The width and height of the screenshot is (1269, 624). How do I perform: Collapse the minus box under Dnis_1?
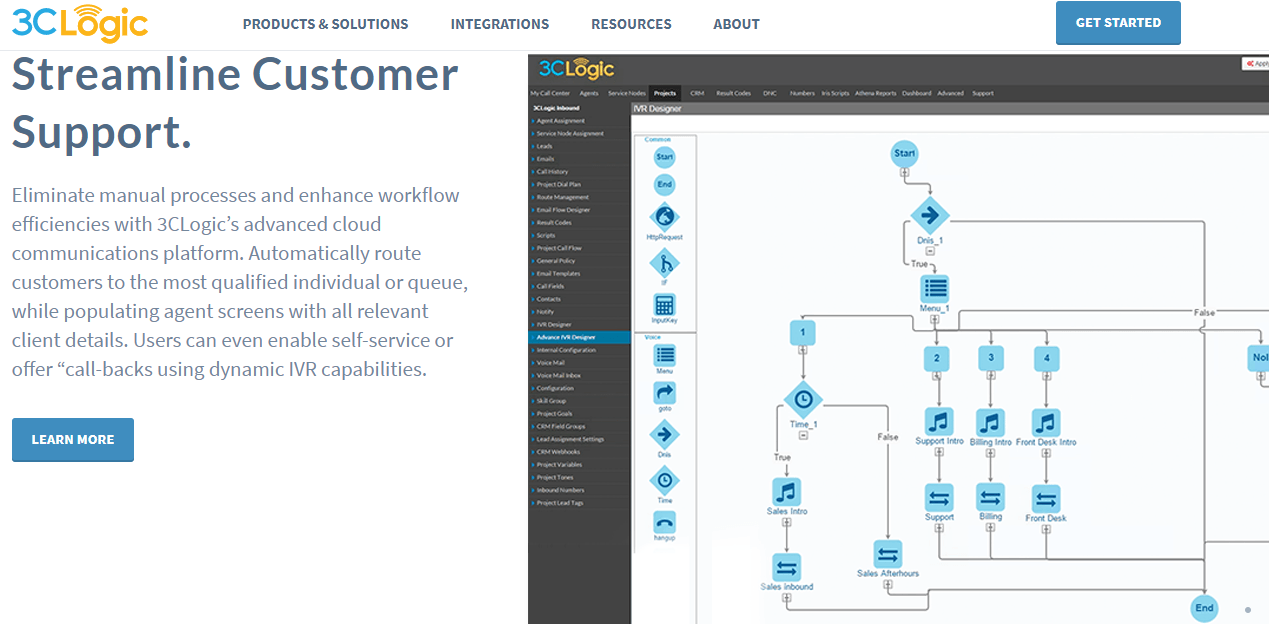click(x=929, y=251)
